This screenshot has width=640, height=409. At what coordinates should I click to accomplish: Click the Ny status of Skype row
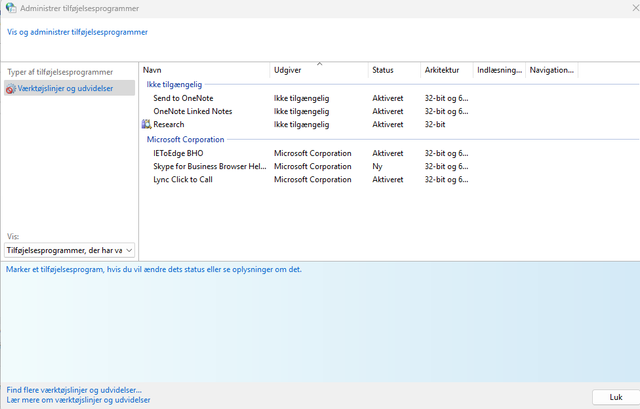tap(377, 167)
